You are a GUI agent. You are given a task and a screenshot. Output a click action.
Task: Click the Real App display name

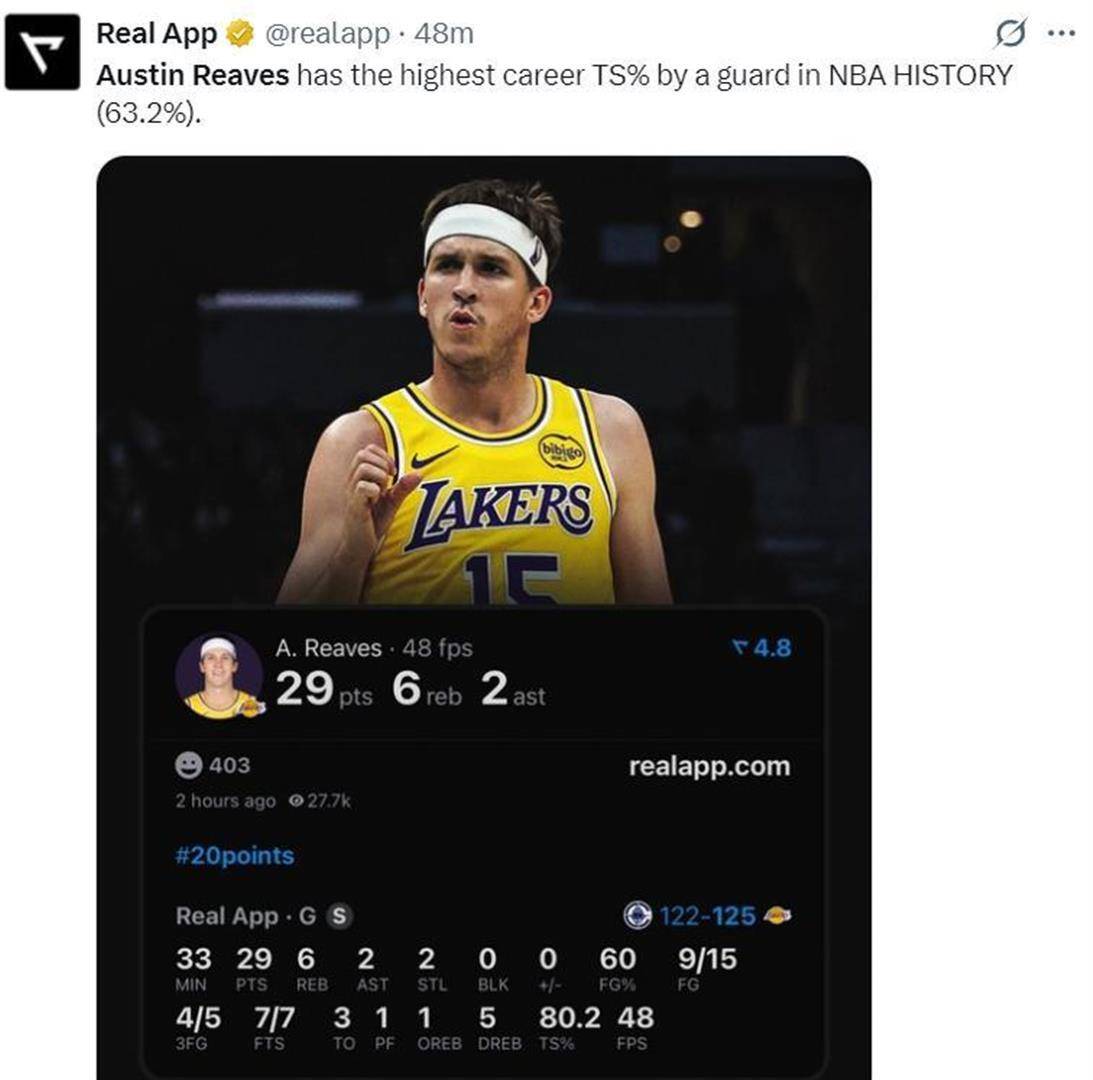(156, 34)
